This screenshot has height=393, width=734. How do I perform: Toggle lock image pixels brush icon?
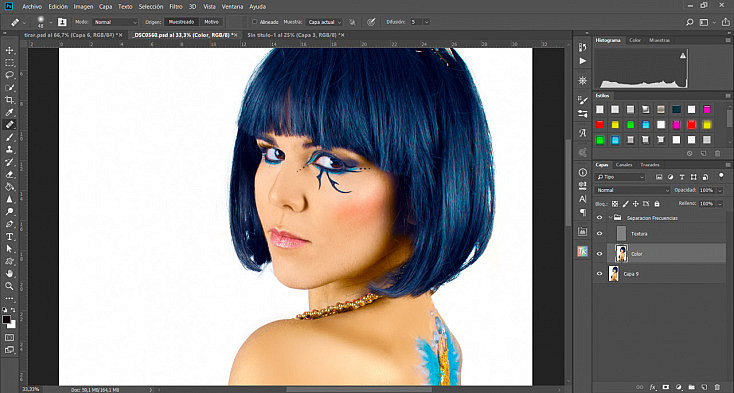625,204
